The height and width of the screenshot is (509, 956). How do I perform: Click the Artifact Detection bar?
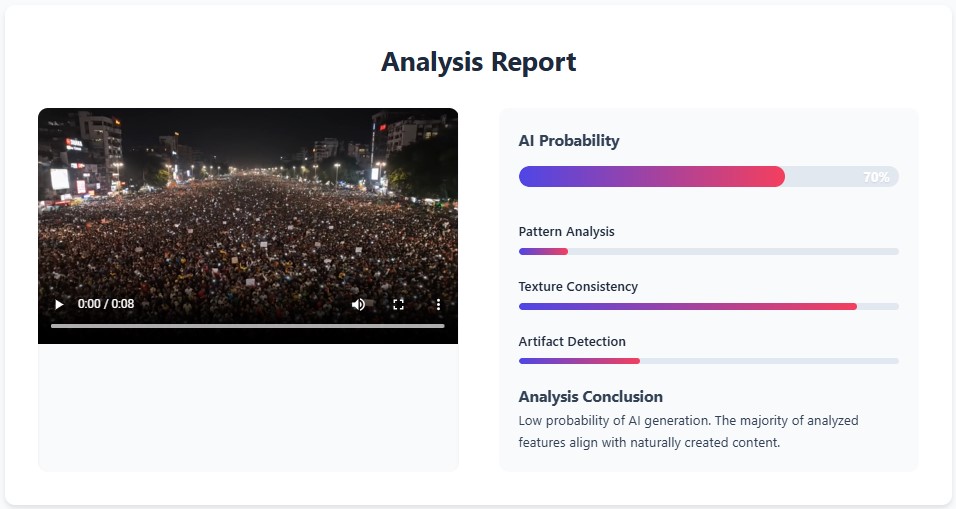pos(708,361)
